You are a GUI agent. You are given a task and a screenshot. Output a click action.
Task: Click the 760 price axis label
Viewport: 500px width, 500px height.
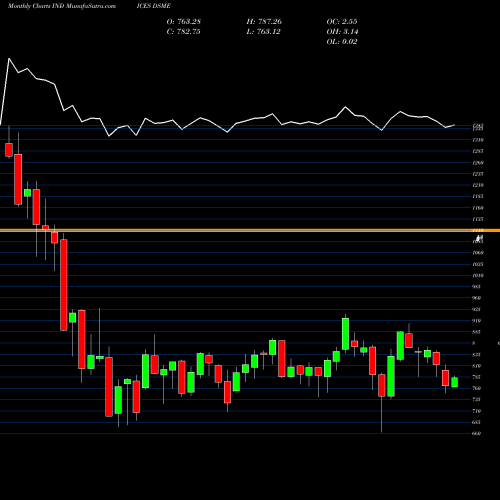click(477, 388)
